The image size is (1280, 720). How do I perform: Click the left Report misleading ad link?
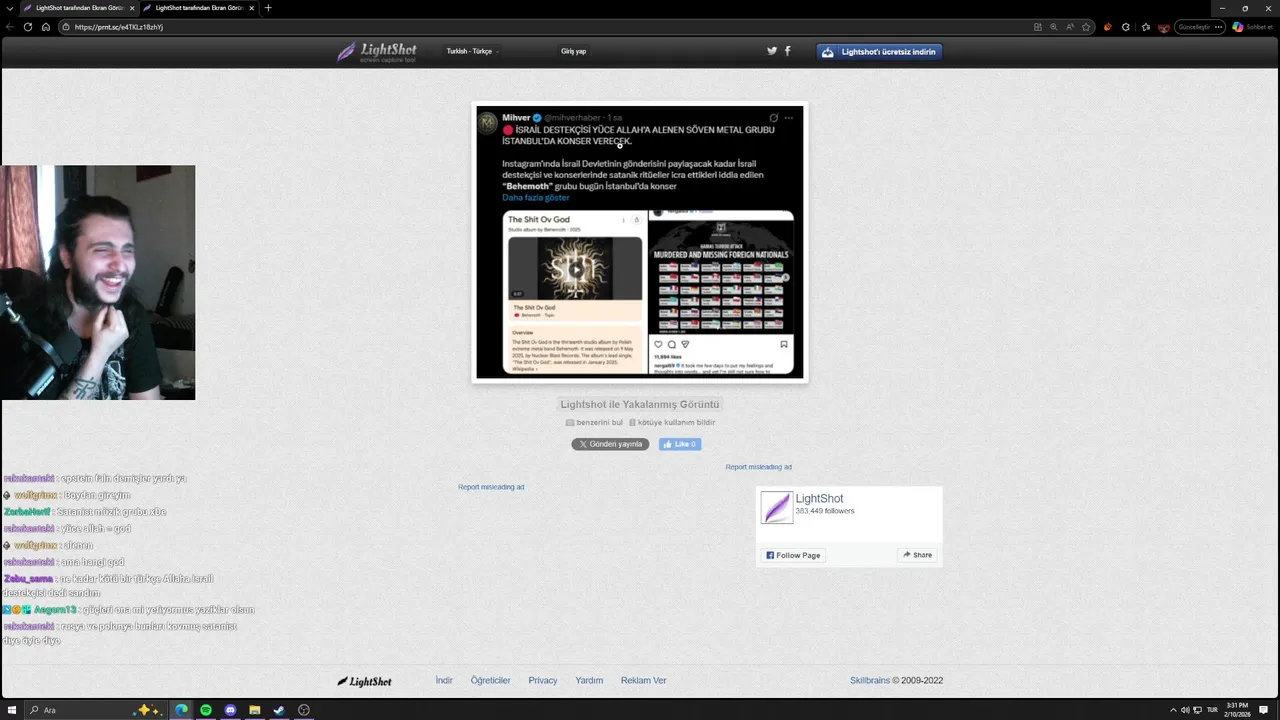tap(491, 487)
